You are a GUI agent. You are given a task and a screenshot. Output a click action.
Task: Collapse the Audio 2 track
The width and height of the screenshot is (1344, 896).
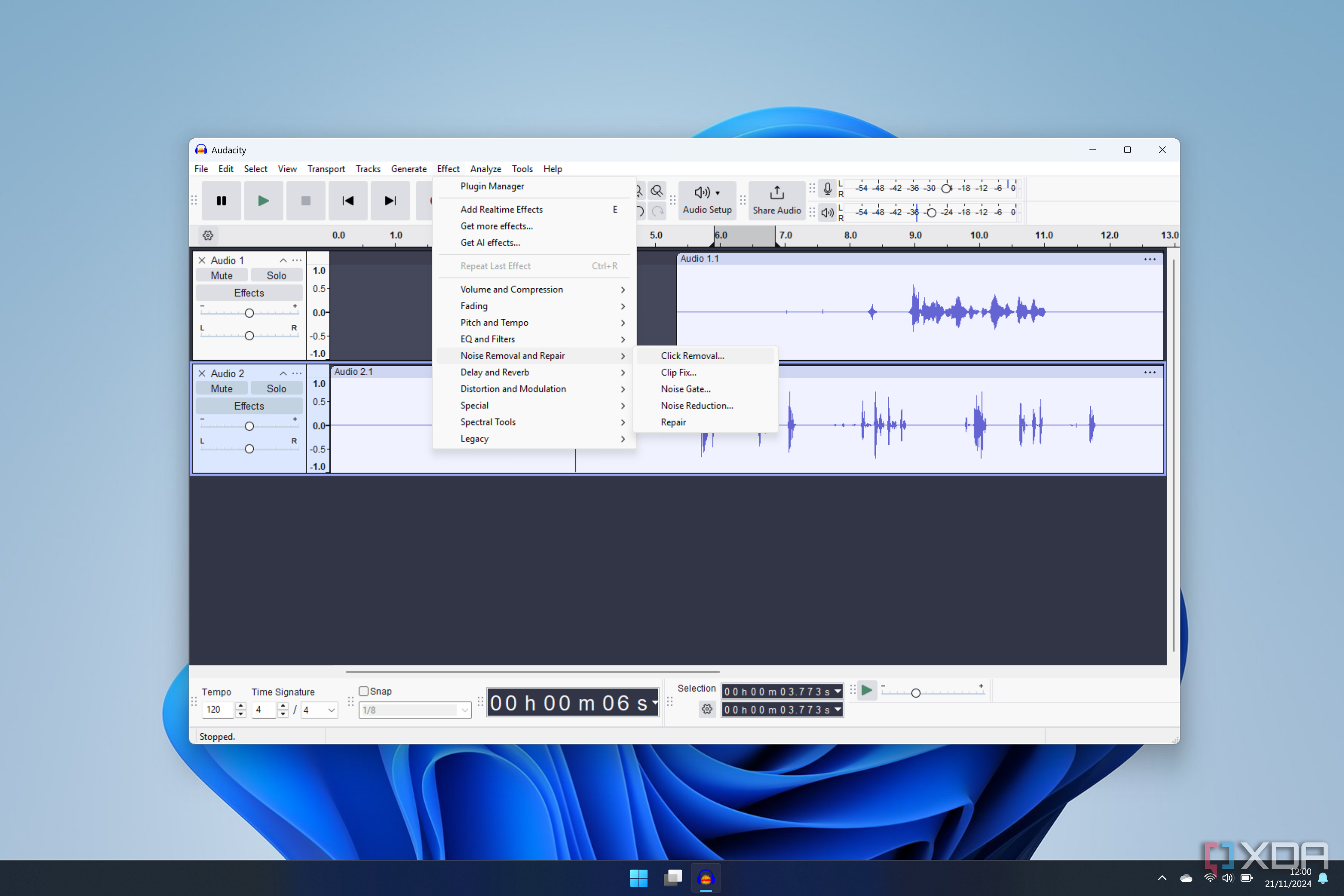pyautogui.click(x=283, y=374)
